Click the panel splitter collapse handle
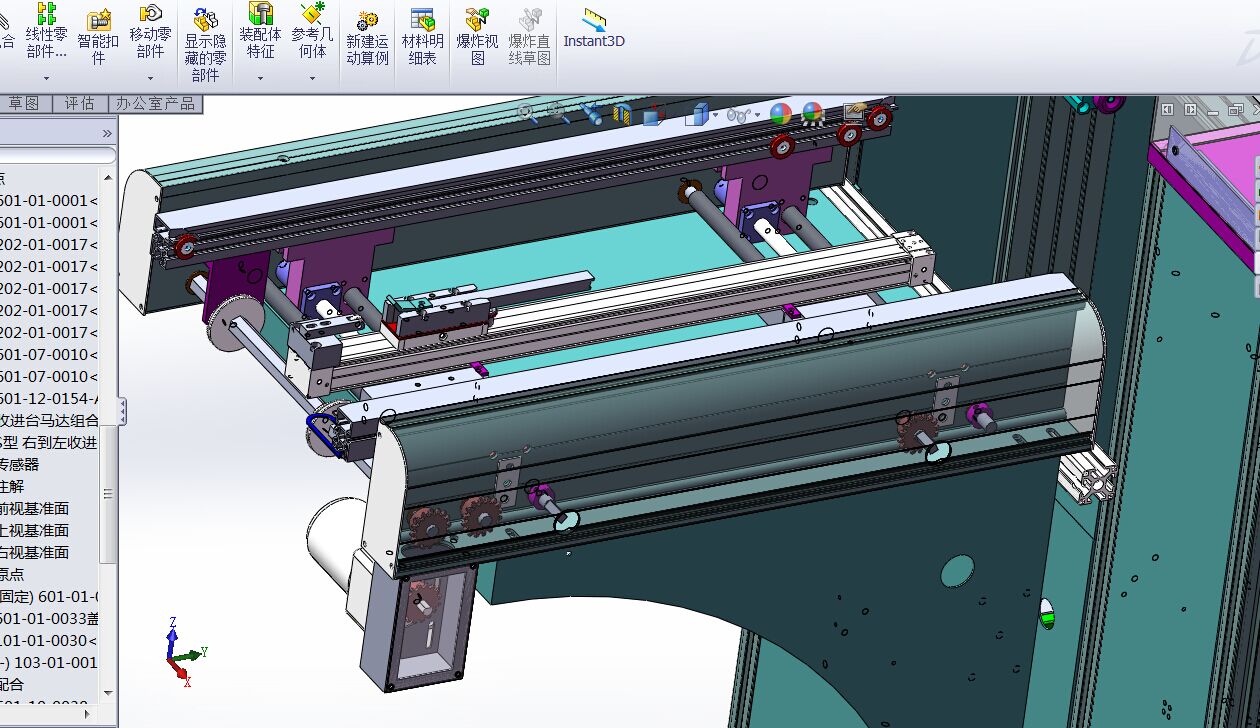 [122, 411]
